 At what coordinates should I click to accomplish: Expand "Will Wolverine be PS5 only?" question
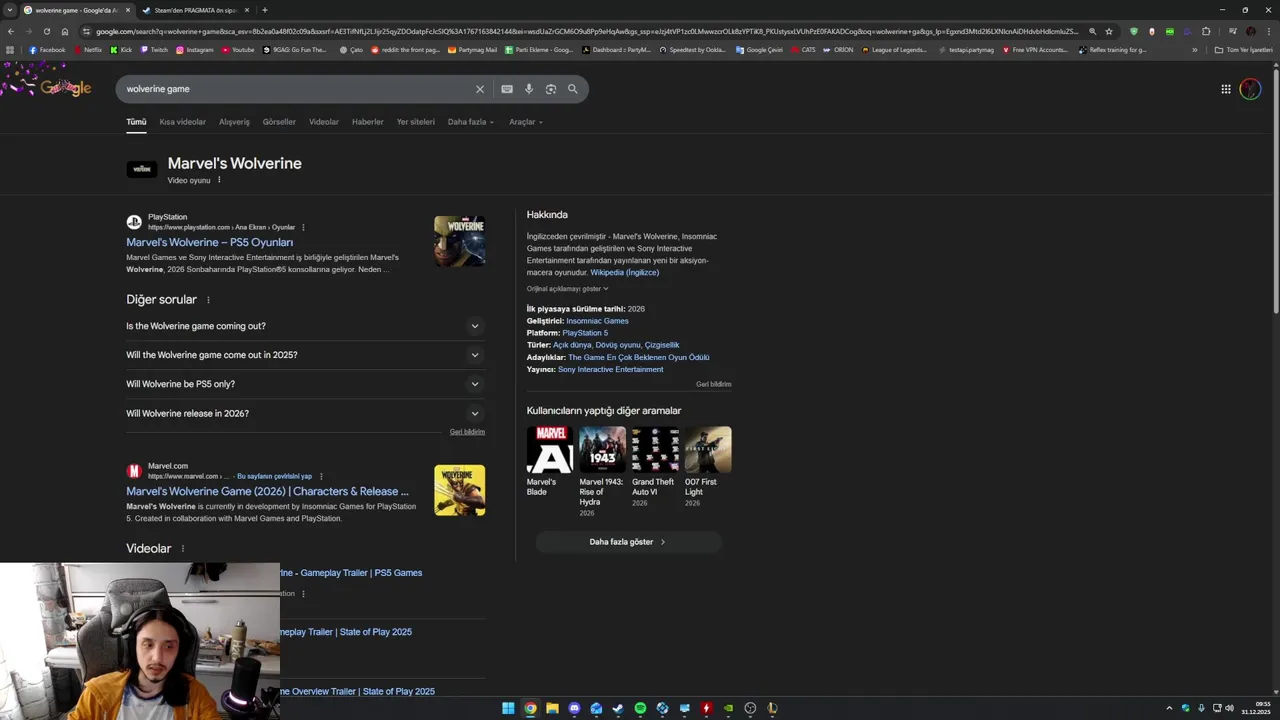tap(305, 384)
